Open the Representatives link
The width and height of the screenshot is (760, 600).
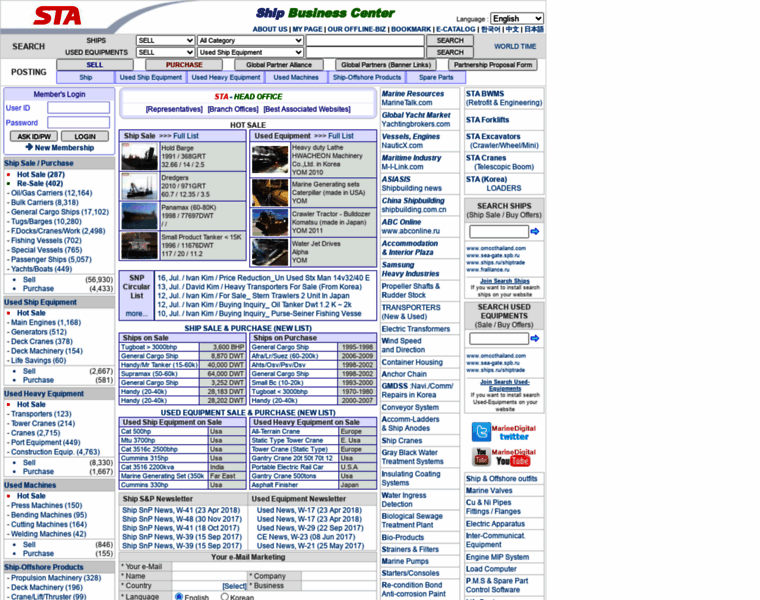(x=174, y=109)
